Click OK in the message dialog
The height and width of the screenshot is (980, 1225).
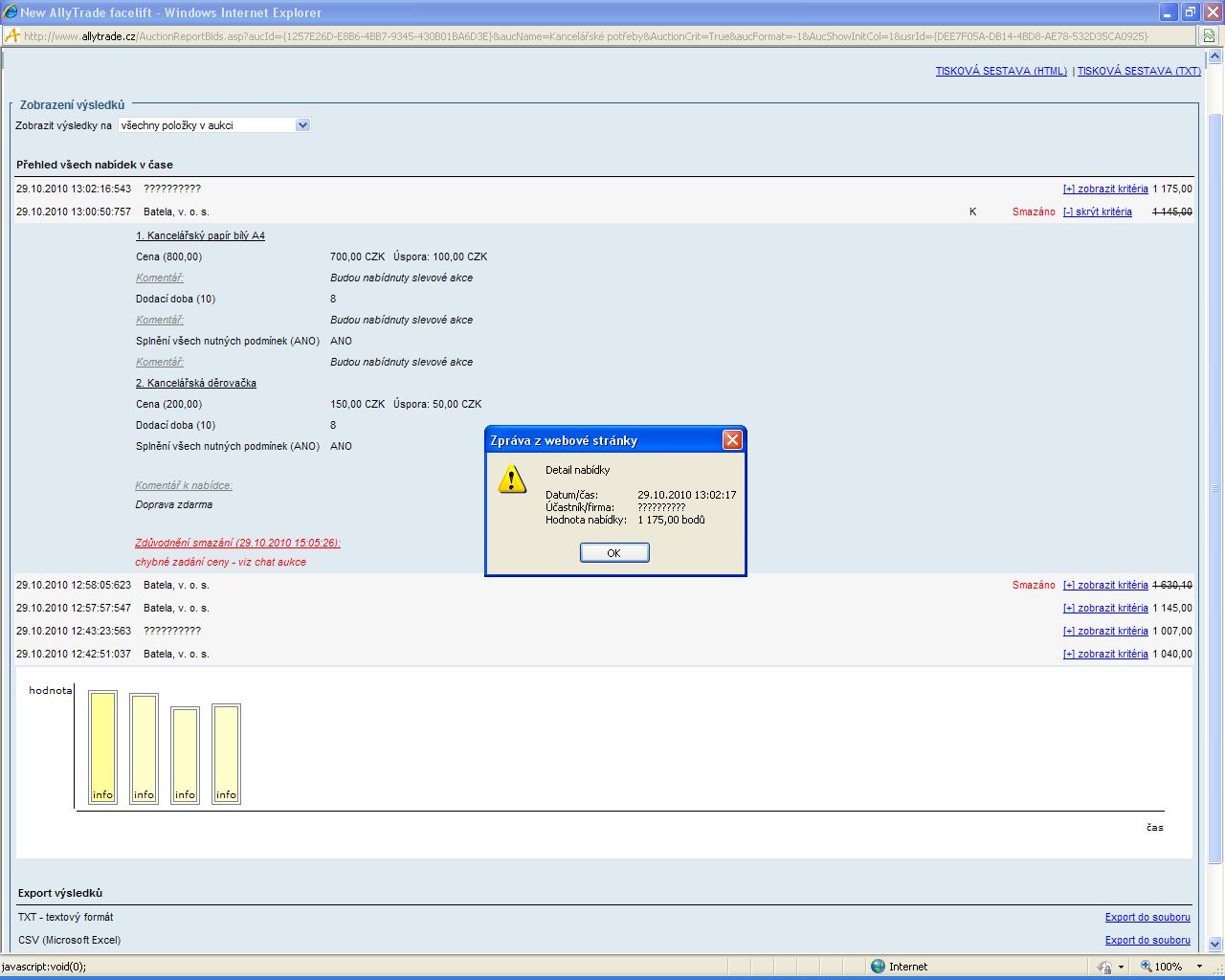pyautogui.click(x=614, y=553)
